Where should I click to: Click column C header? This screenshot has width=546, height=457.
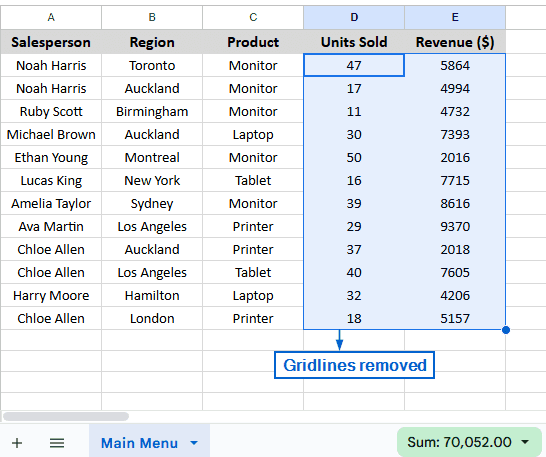[x=253, y=17]
